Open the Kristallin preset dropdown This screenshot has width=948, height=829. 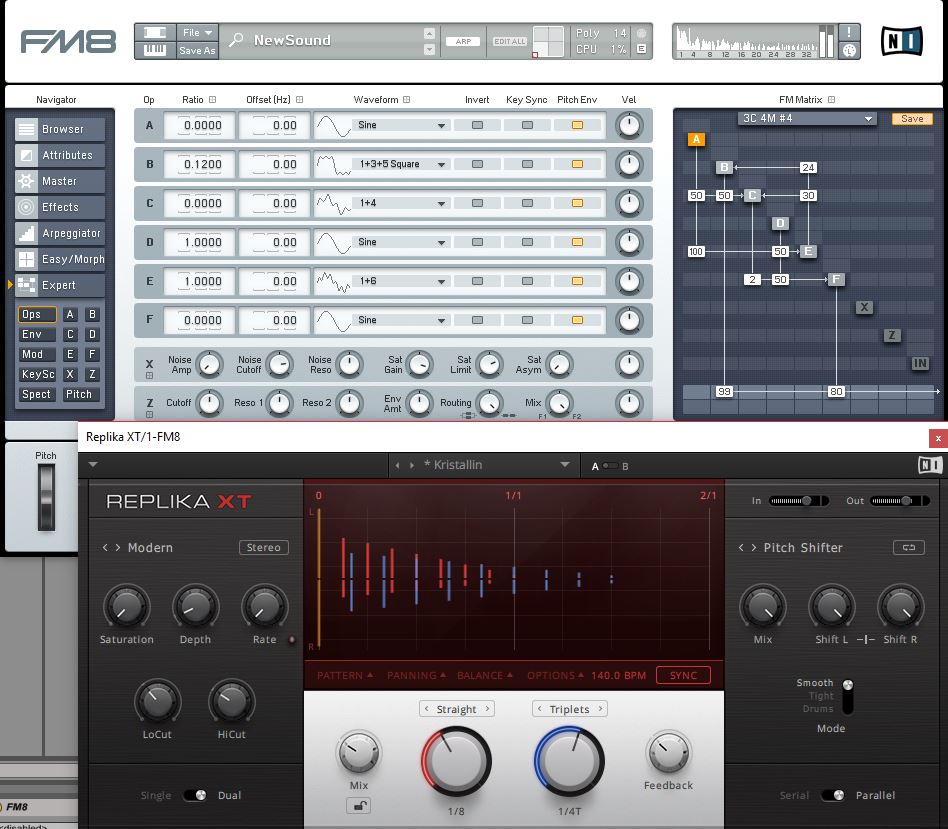(x=565, y=464)
